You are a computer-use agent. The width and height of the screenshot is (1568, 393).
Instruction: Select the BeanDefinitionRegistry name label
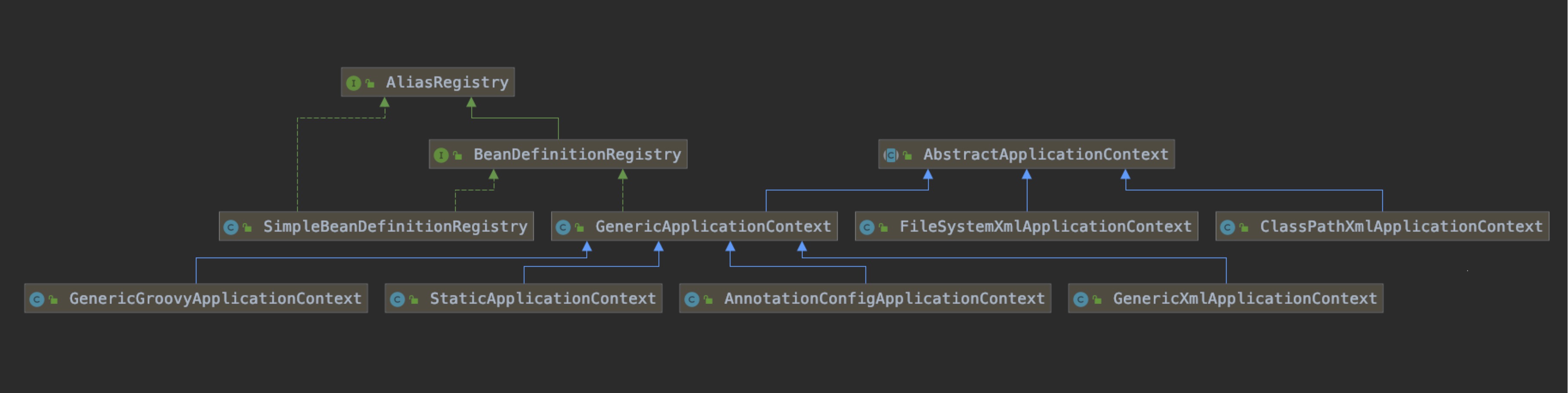coord(578,154)
